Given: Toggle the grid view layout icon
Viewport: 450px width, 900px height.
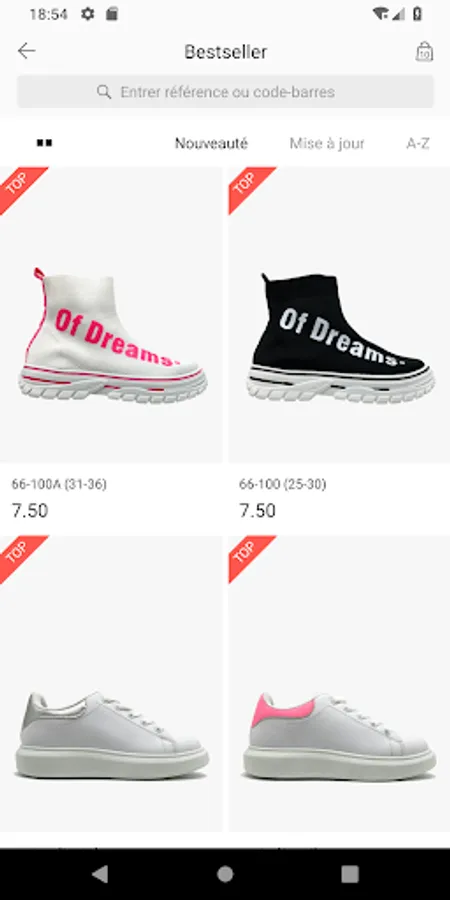Looking at the screenshot, I should coord(44,143).
